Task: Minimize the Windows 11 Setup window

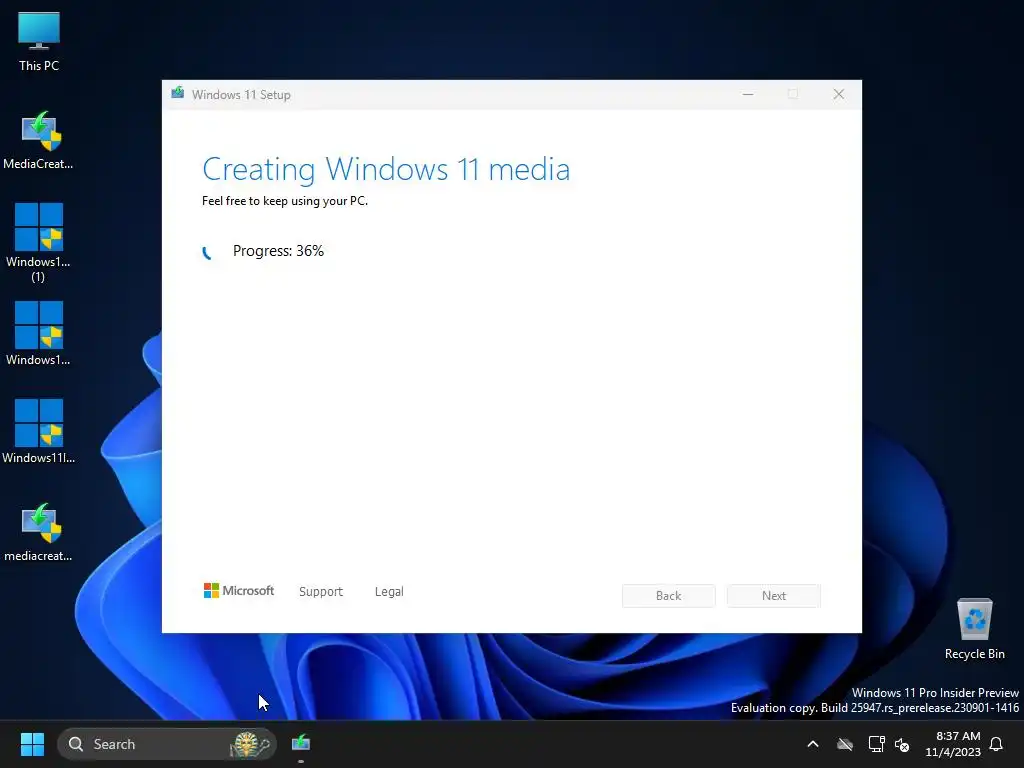Action: point(748,94)
